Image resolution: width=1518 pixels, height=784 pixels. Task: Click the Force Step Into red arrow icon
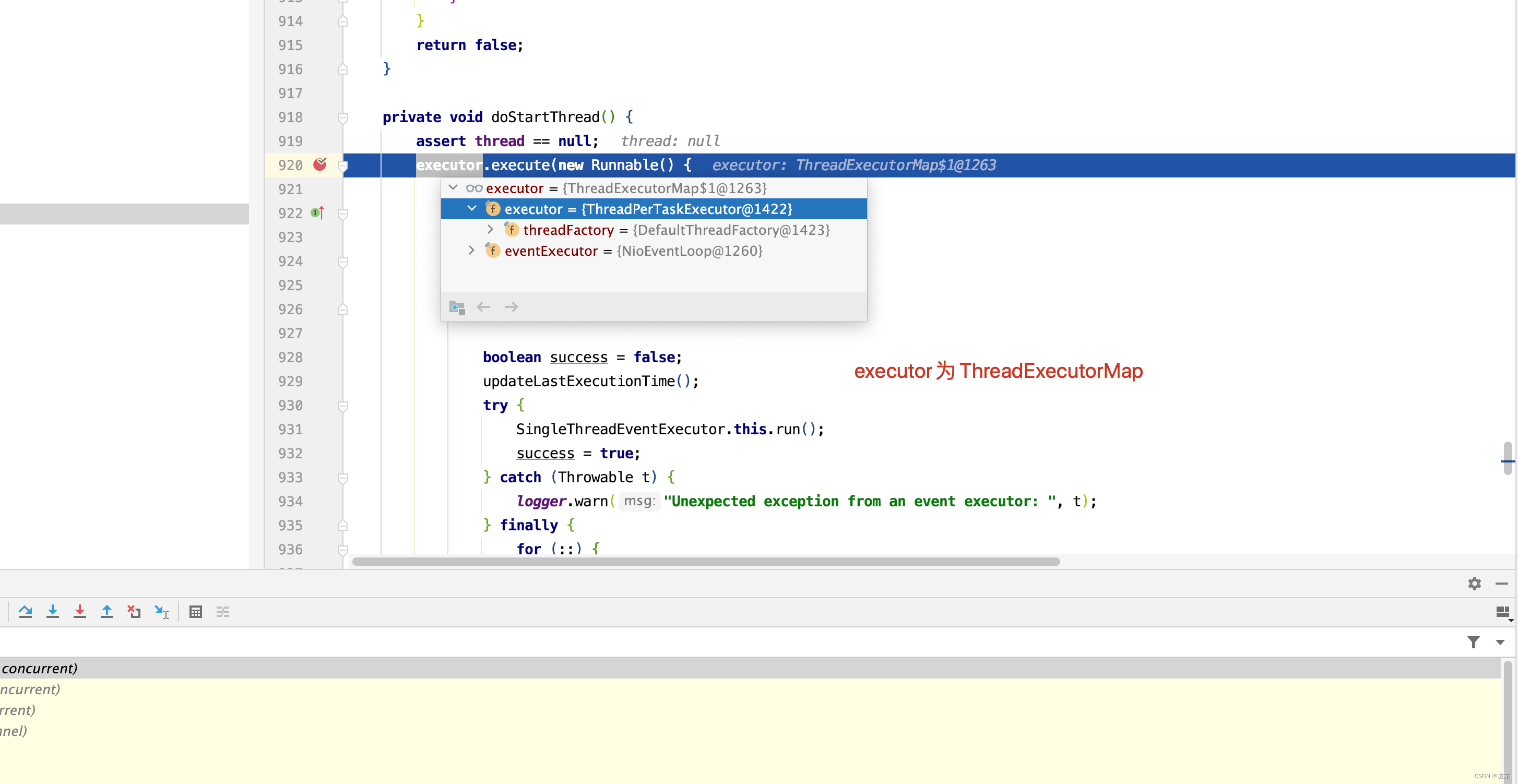(x=79, y=611)
